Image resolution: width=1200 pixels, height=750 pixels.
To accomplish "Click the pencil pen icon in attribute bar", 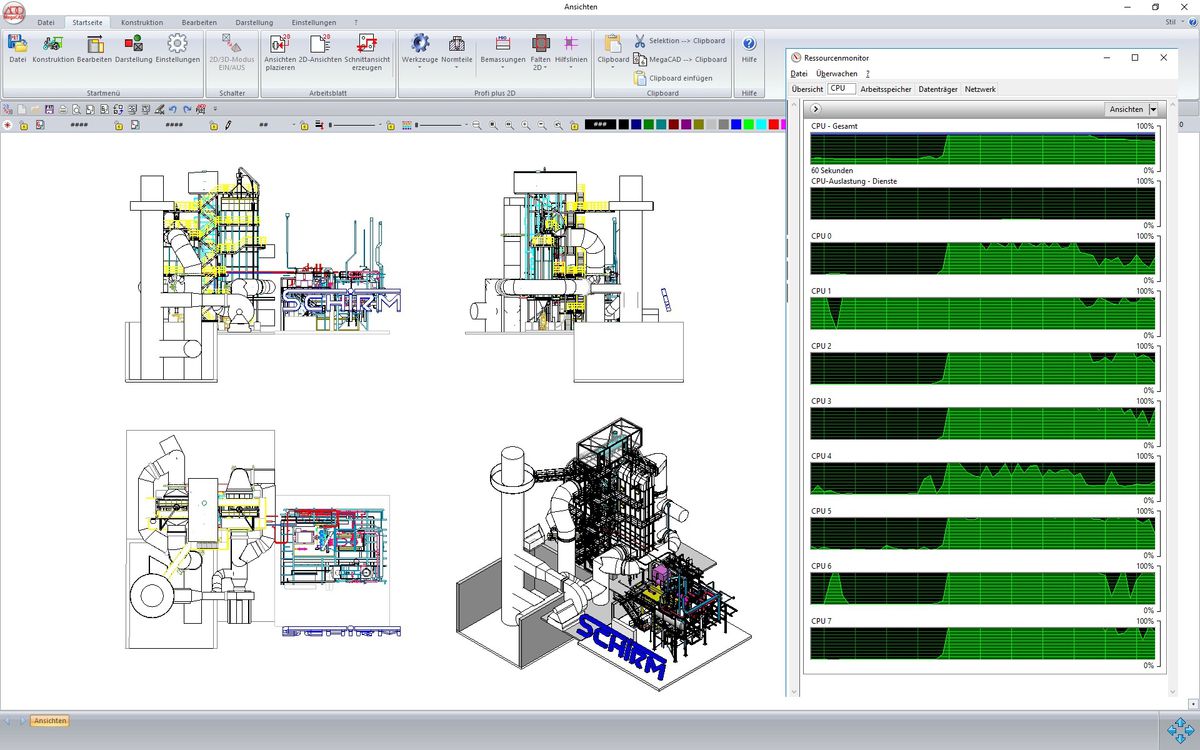I will click(x=228, y=126).
